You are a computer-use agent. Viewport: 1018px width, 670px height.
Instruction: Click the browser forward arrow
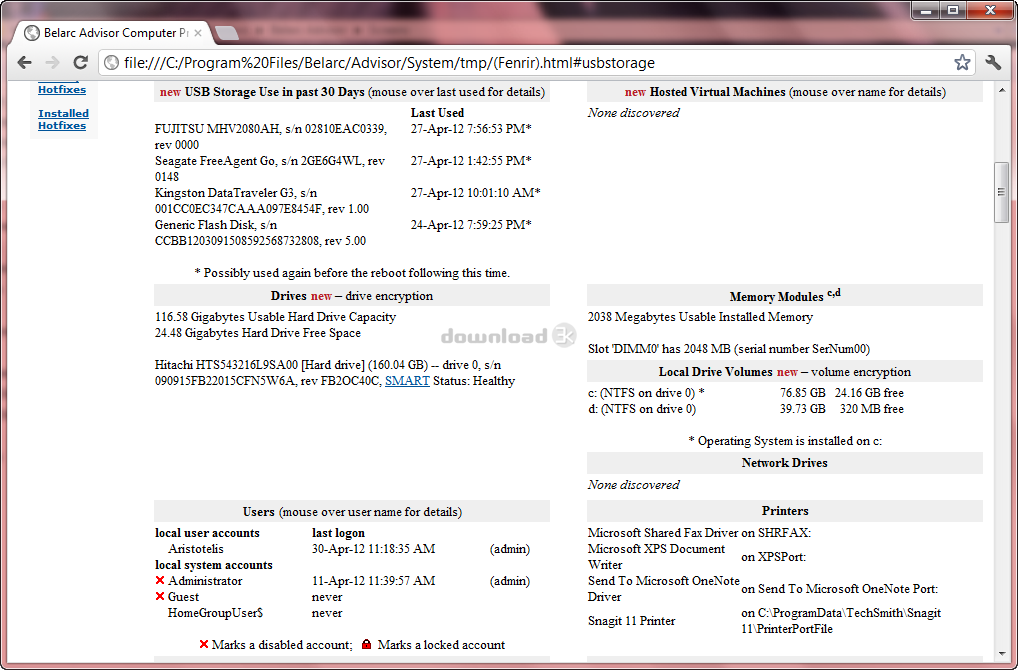53,62
